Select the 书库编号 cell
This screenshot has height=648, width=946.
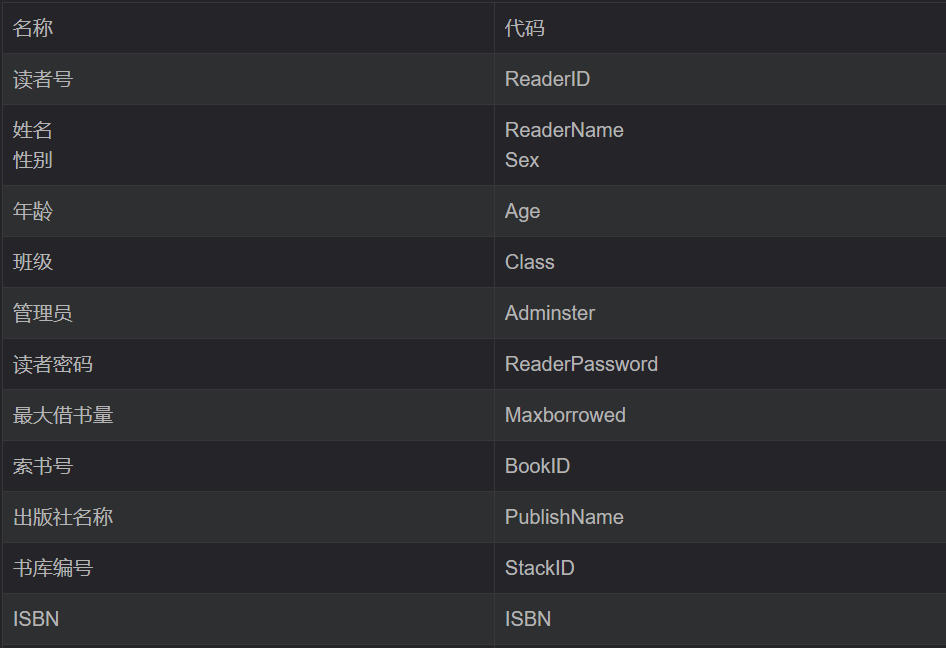coord(53,568)
